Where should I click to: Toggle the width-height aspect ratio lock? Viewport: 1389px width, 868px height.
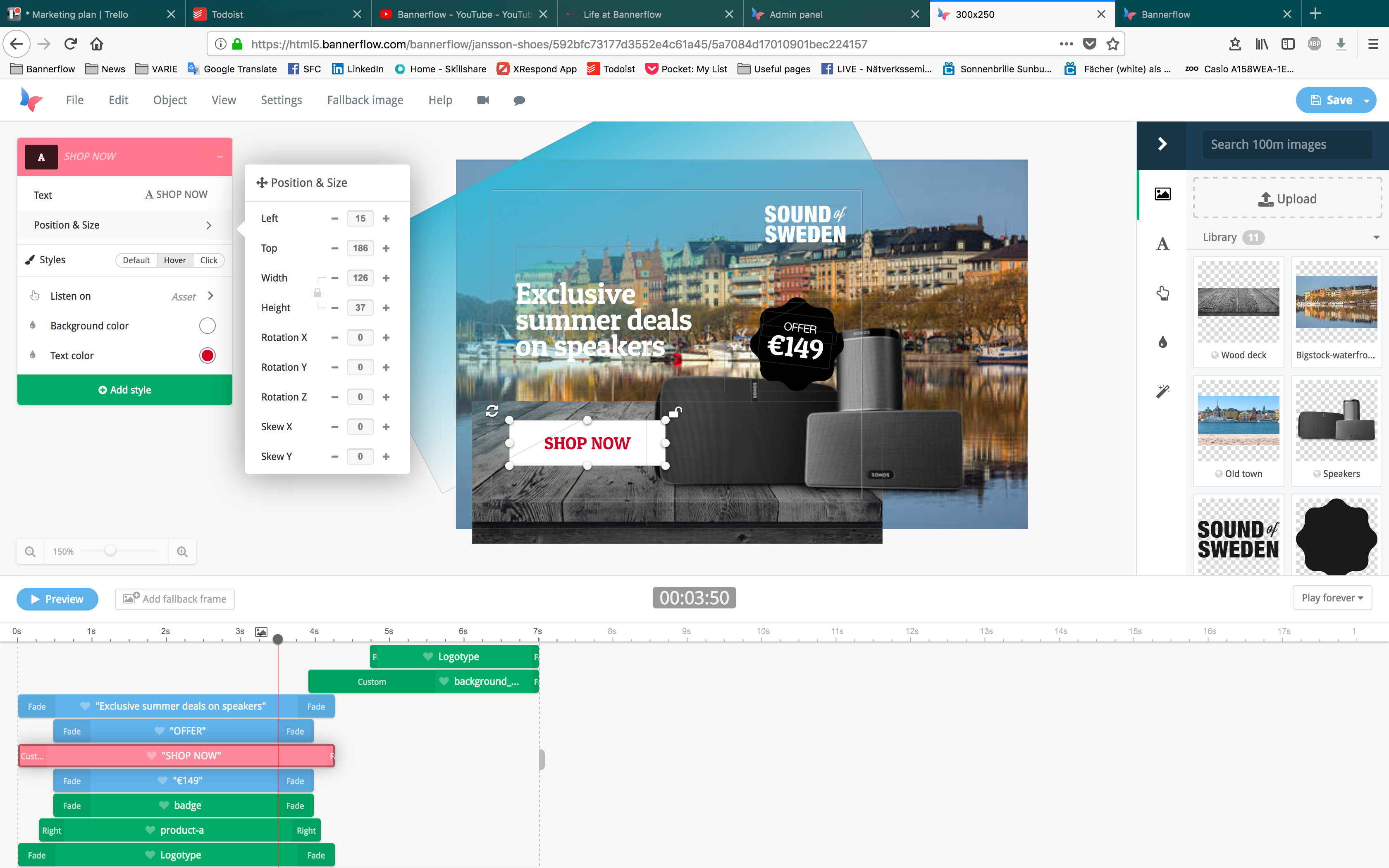(x=317, y=293)
